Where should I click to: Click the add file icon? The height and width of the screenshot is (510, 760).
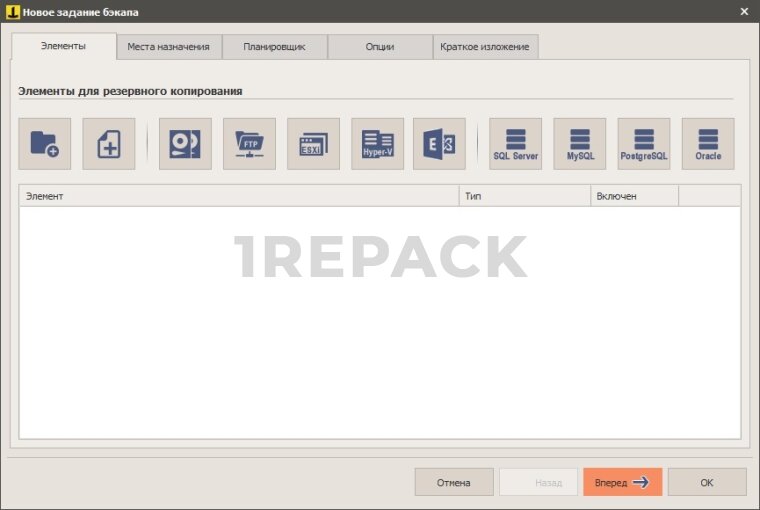click(x=108, y=144)
